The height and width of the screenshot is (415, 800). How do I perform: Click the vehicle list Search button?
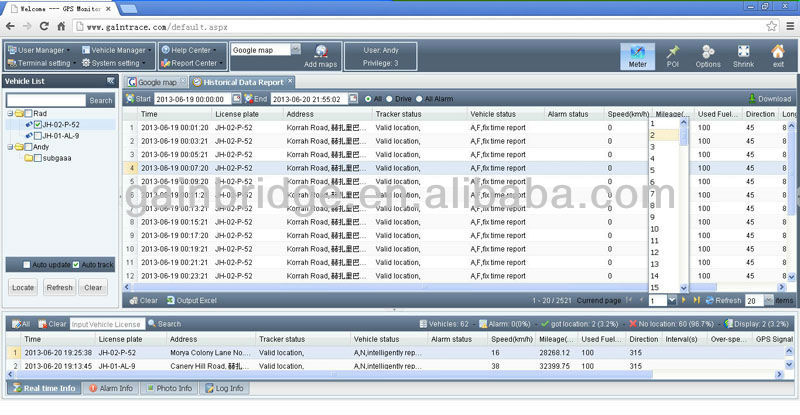pyautogui.click(x=101, y=101)
